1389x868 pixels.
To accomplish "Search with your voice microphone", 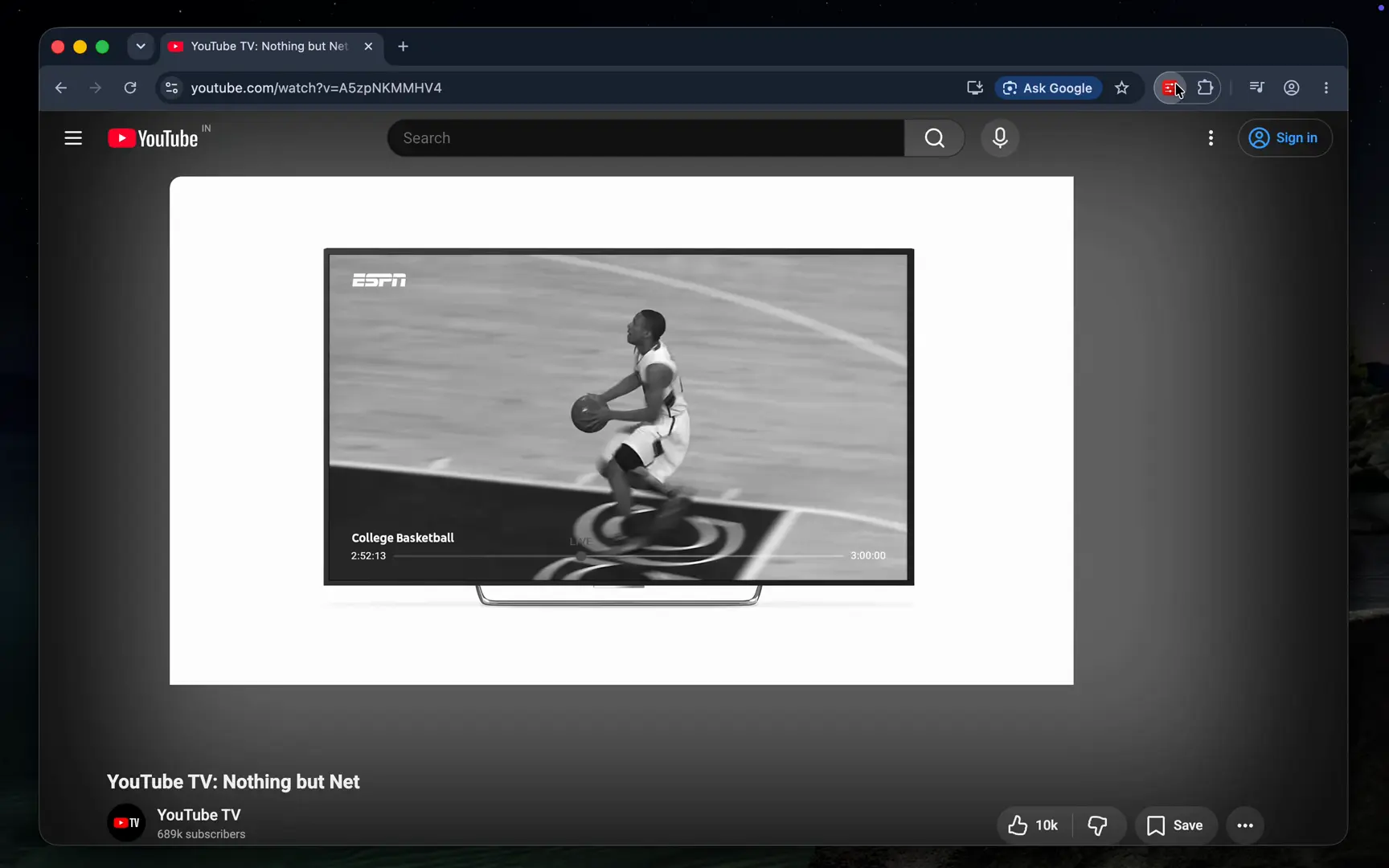I will (1000, 138).
